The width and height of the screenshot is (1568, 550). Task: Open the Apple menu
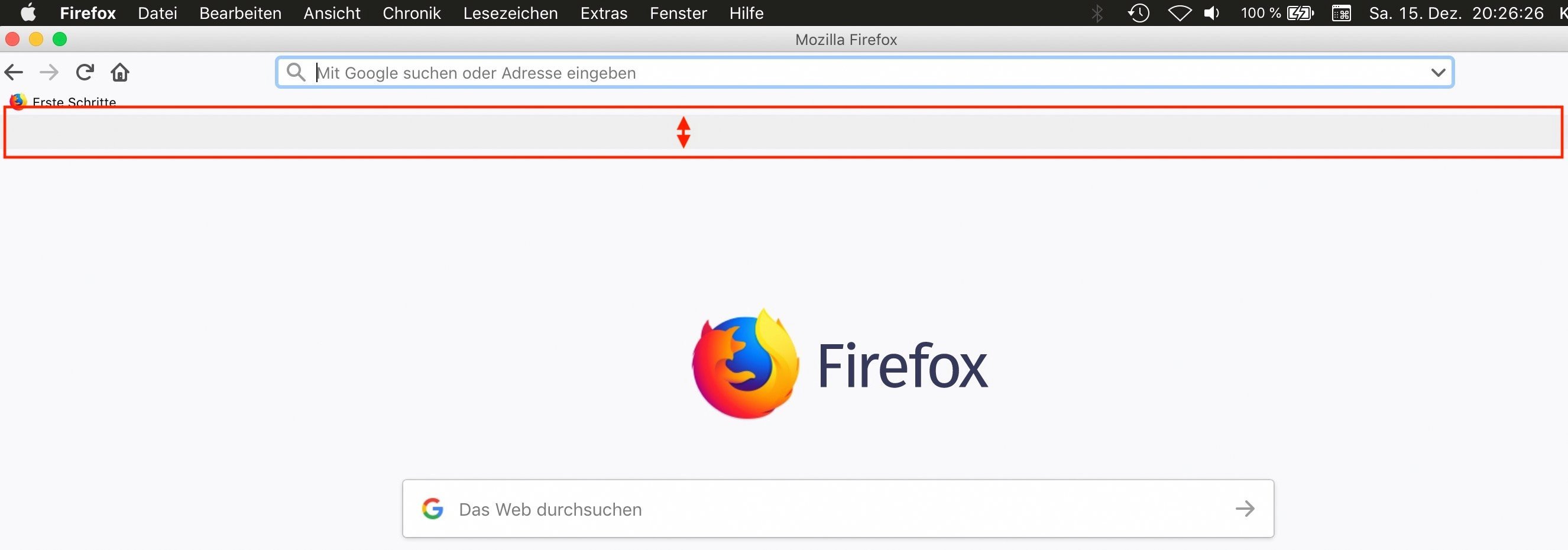pos(28,12)
